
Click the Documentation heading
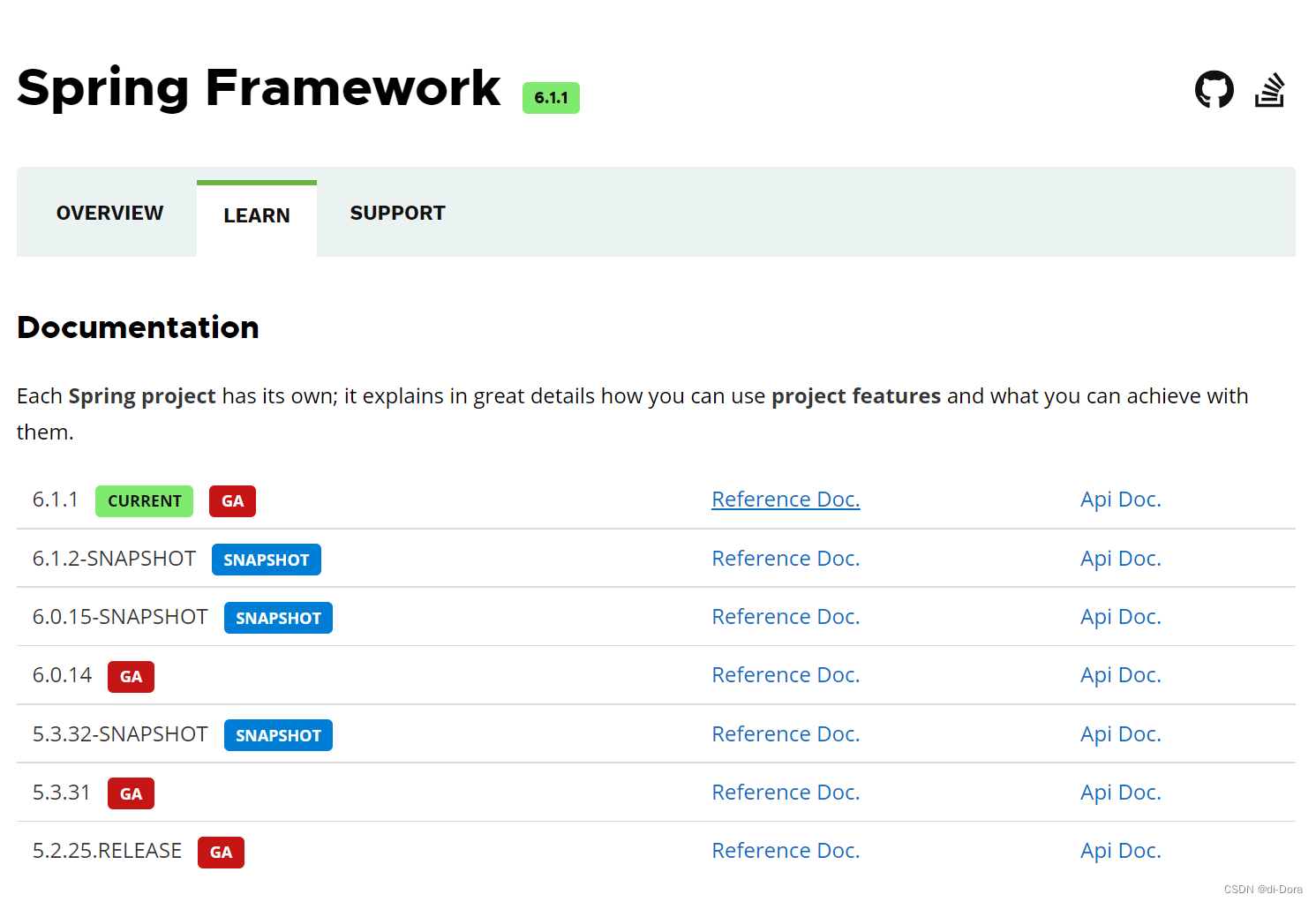coord(138,327)
